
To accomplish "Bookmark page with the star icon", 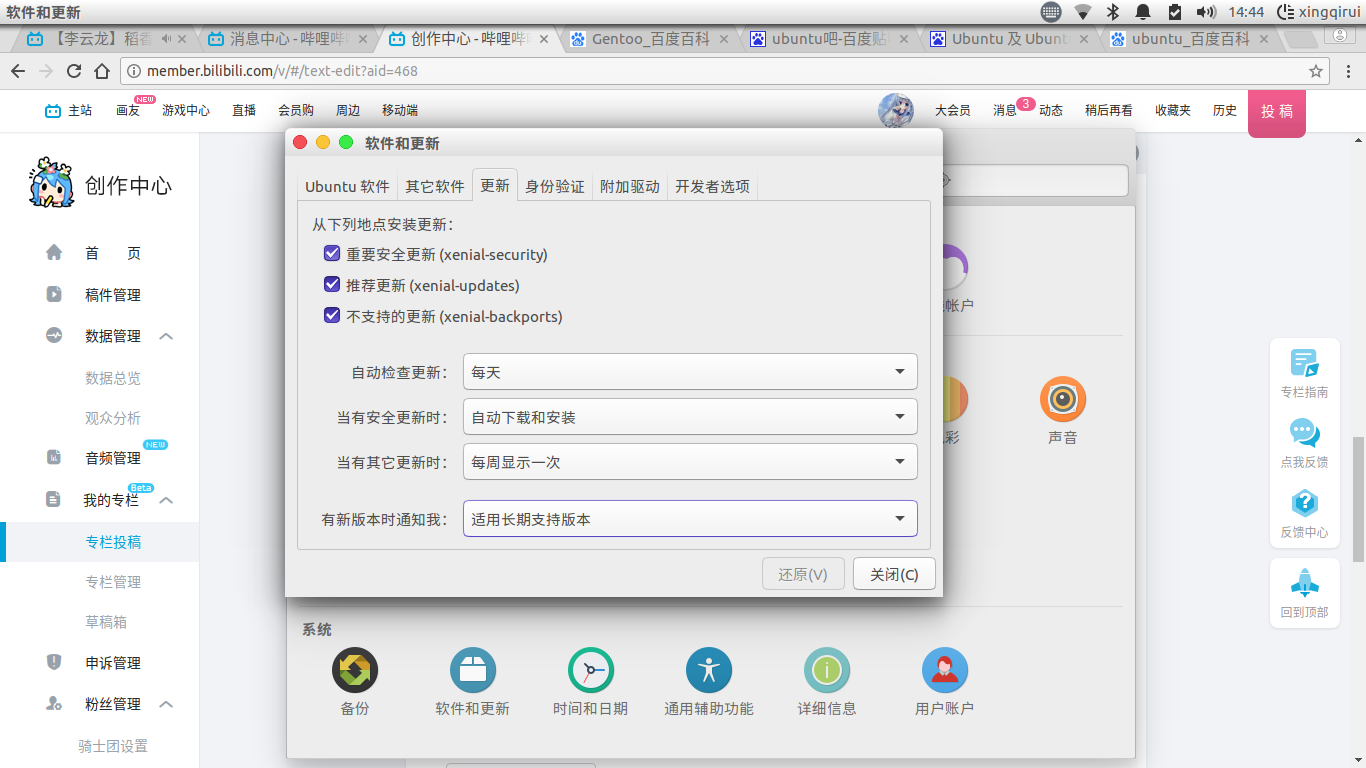I will point(1316,71).
